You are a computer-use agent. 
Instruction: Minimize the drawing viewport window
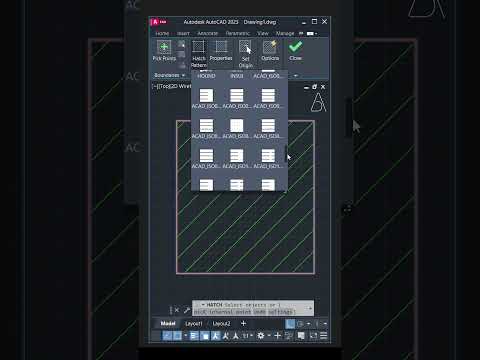coord(306,87)
